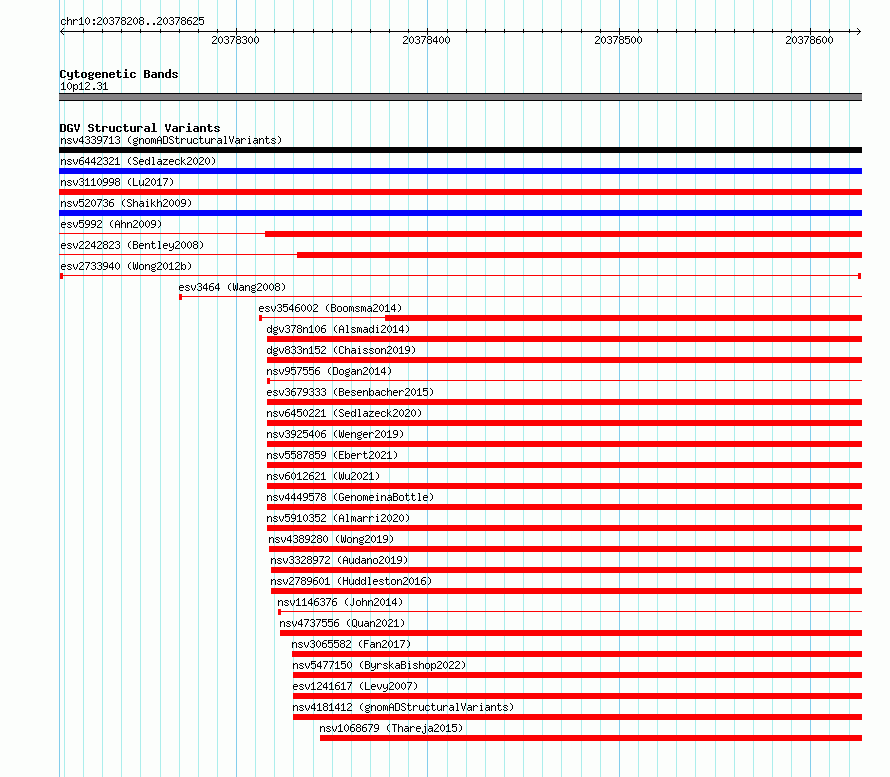Click the red nsv2789601 variant bar
Image resolution: width=890 pixels, height=777 pixels.
pos(566,591)
